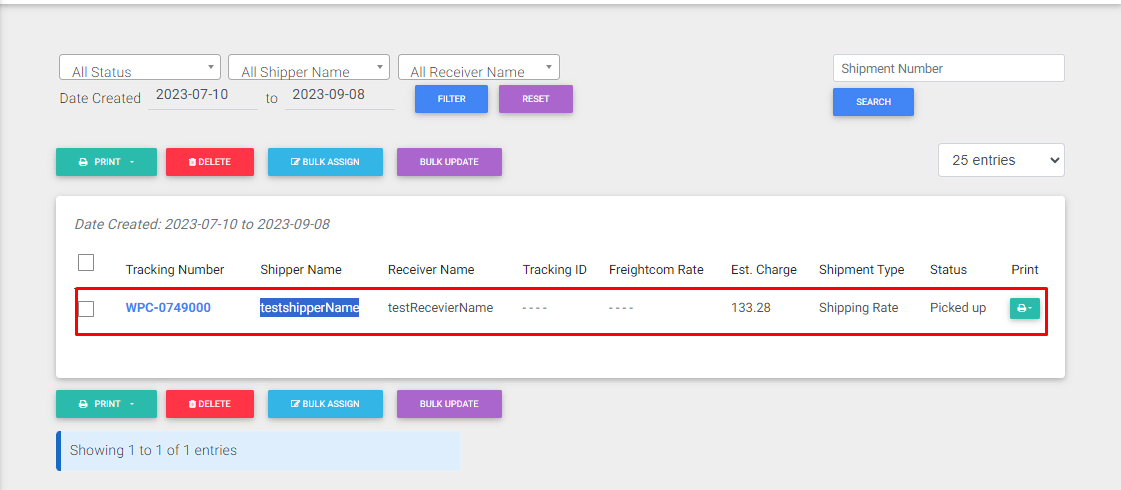Click the Bulk Update button above the table
Viewport: 1121px width, 490px height.
point(449,162)
